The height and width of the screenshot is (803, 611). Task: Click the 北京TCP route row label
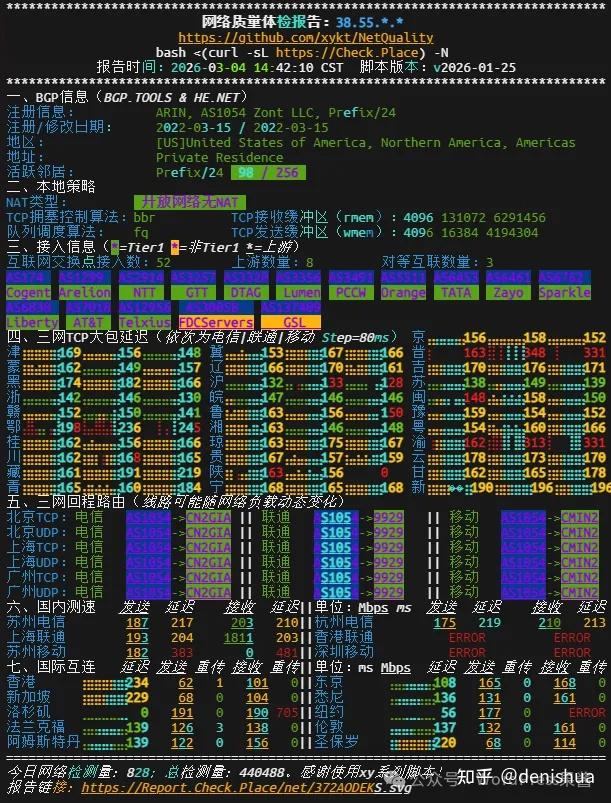[36, 517]
